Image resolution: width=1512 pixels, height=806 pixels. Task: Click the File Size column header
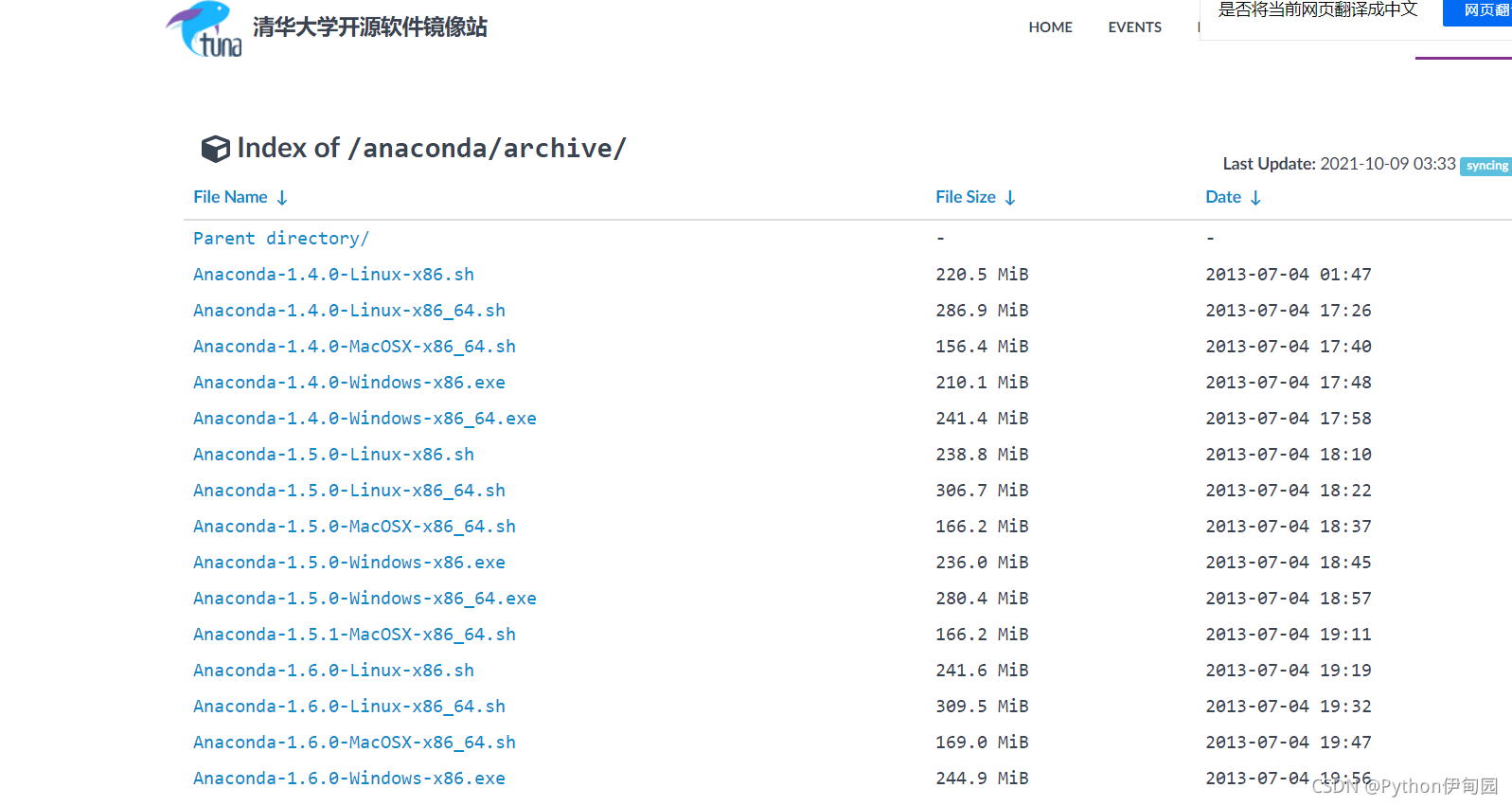pyautogui.click(x=965, y=197)
